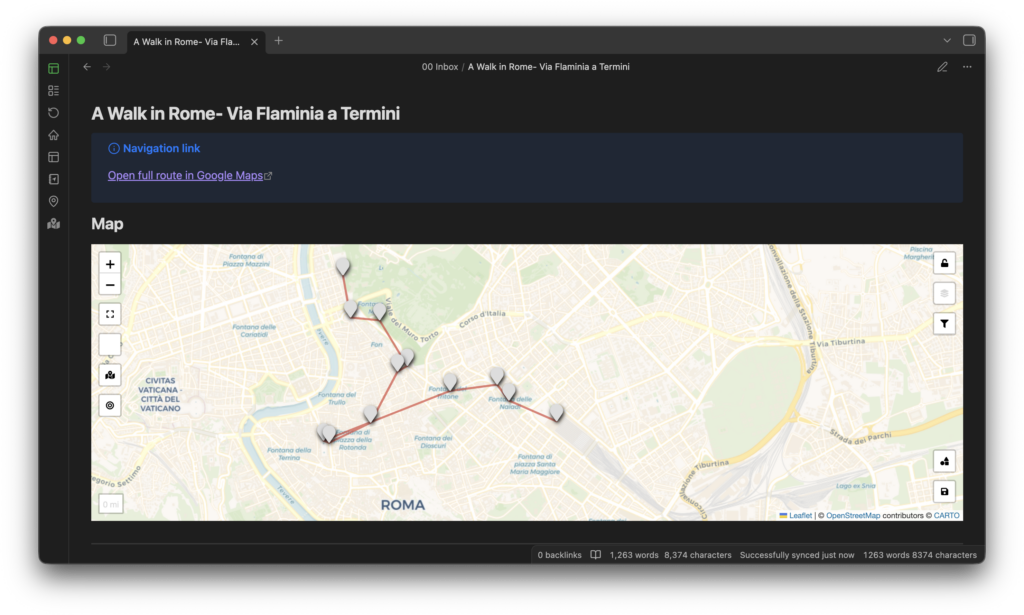Expand the tab list dropdown arrow
This screenshot has height=615, width=1024.
(x=946, y=41)
